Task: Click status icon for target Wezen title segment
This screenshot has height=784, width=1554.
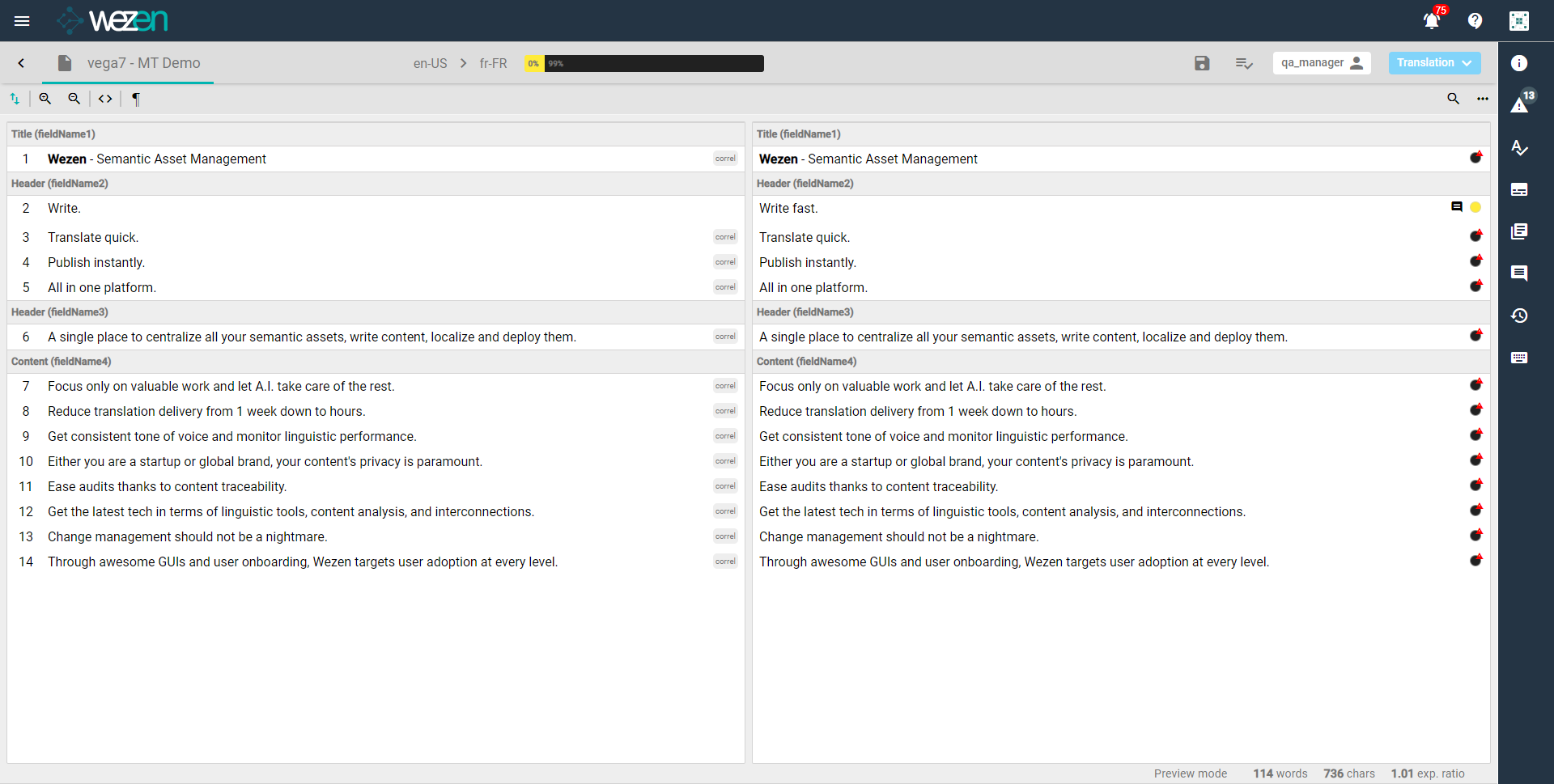Action: (x=1476, y=157)
